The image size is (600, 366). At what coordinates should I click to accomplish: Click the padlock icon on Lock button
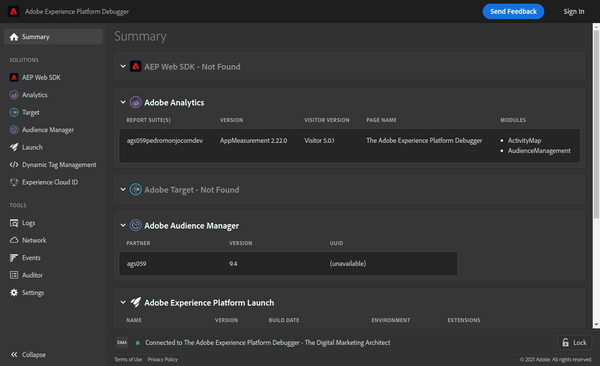(x=566, y=342)
